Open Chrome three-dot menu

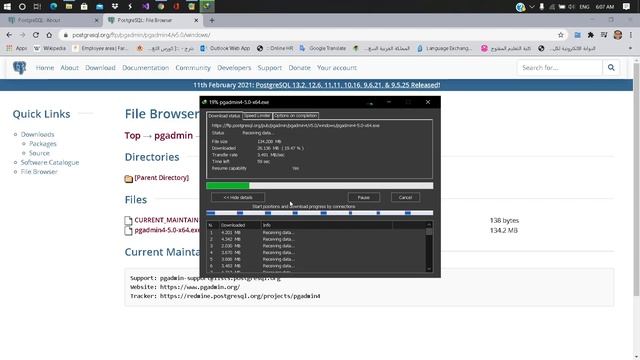631,35
